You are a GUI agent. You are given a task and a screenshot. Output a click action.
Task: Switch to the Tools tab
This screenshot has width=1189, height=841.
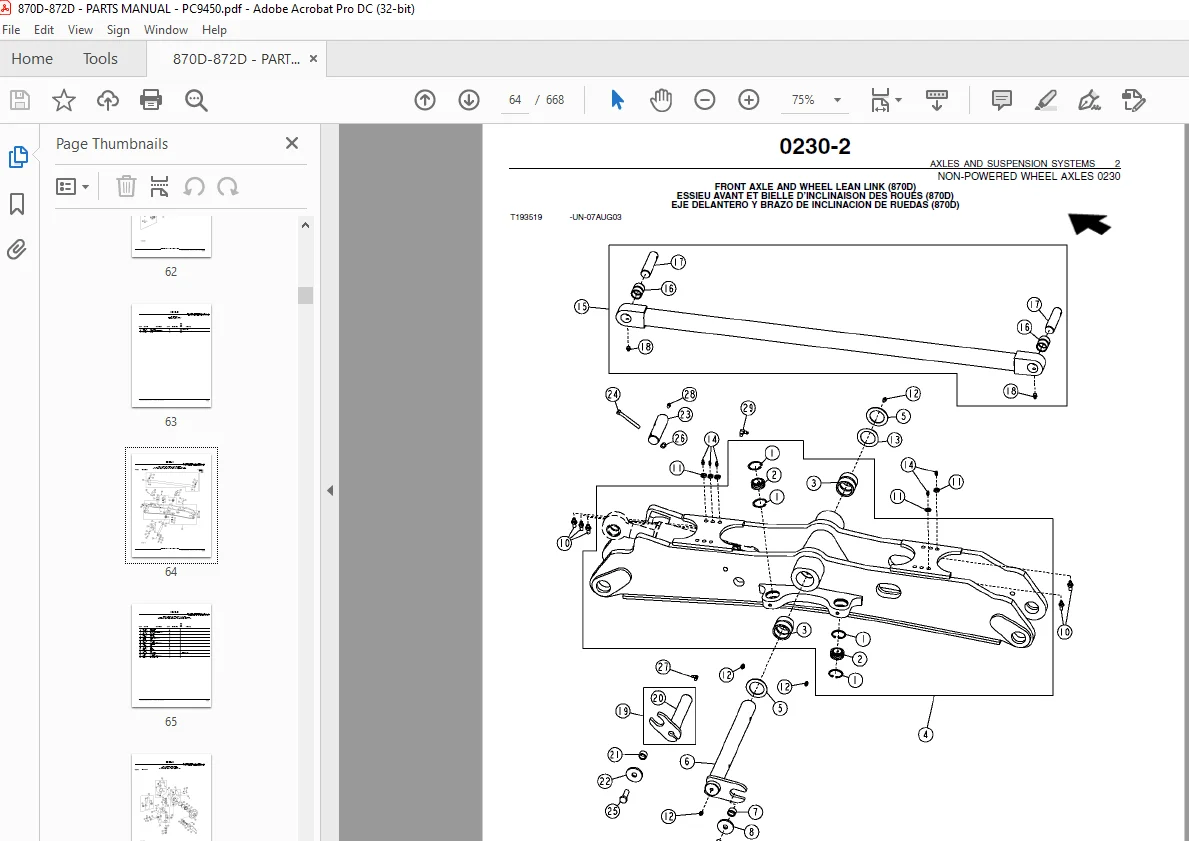click(x=100, y=59)
